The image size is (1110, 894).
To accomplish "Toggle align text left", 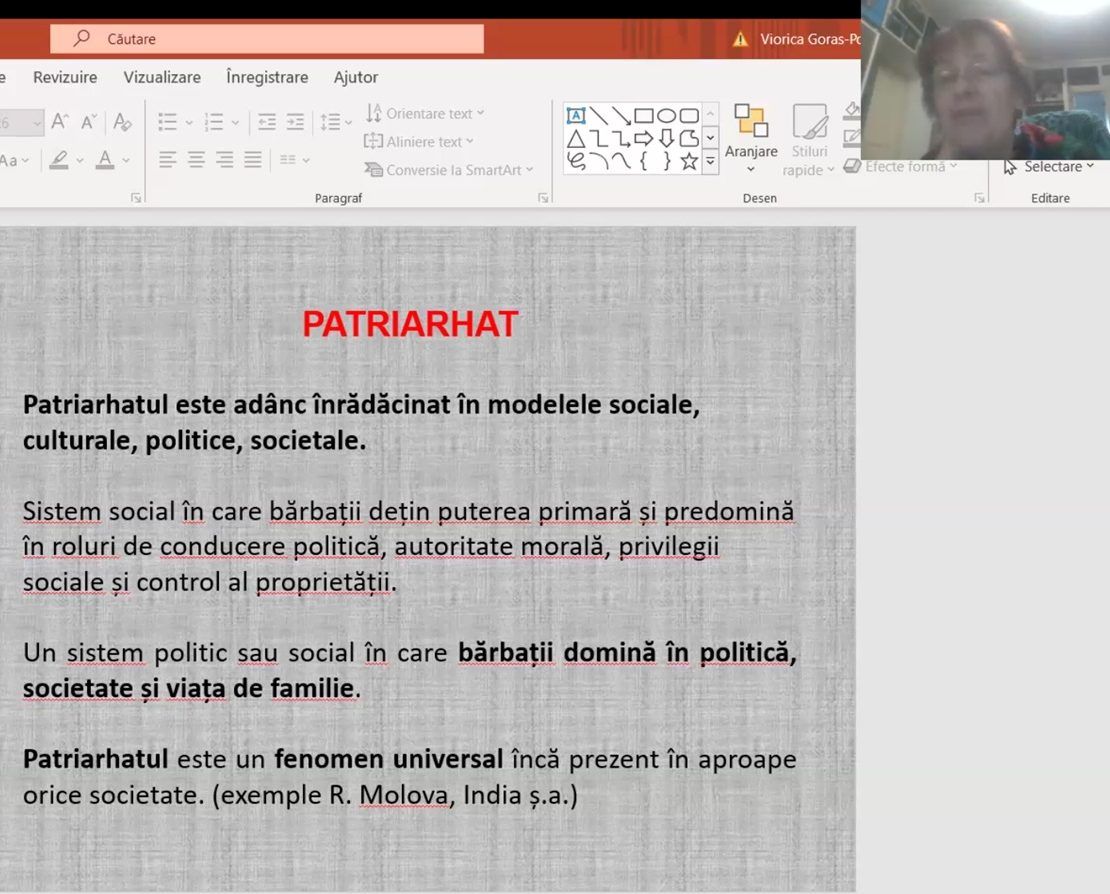I will pos(167,159).
